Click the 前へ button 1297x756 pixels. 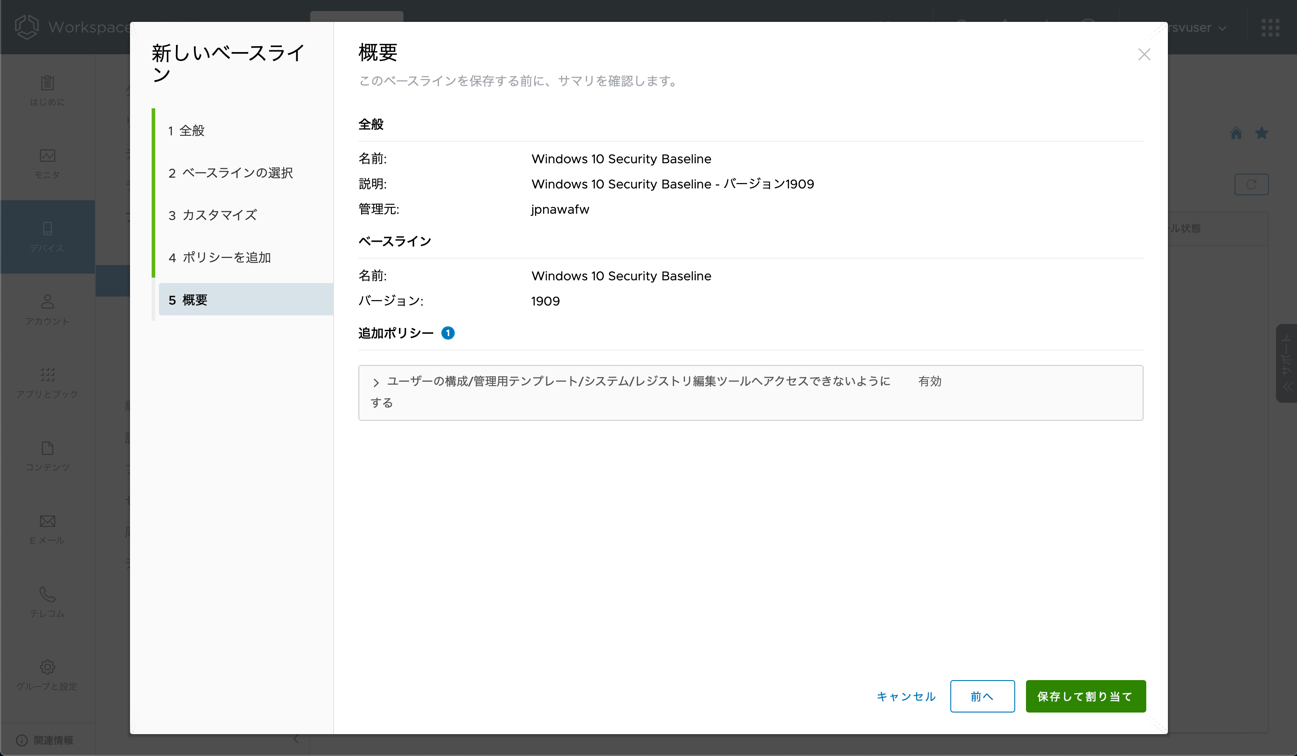pyautogui.click(x=982, y=696)
